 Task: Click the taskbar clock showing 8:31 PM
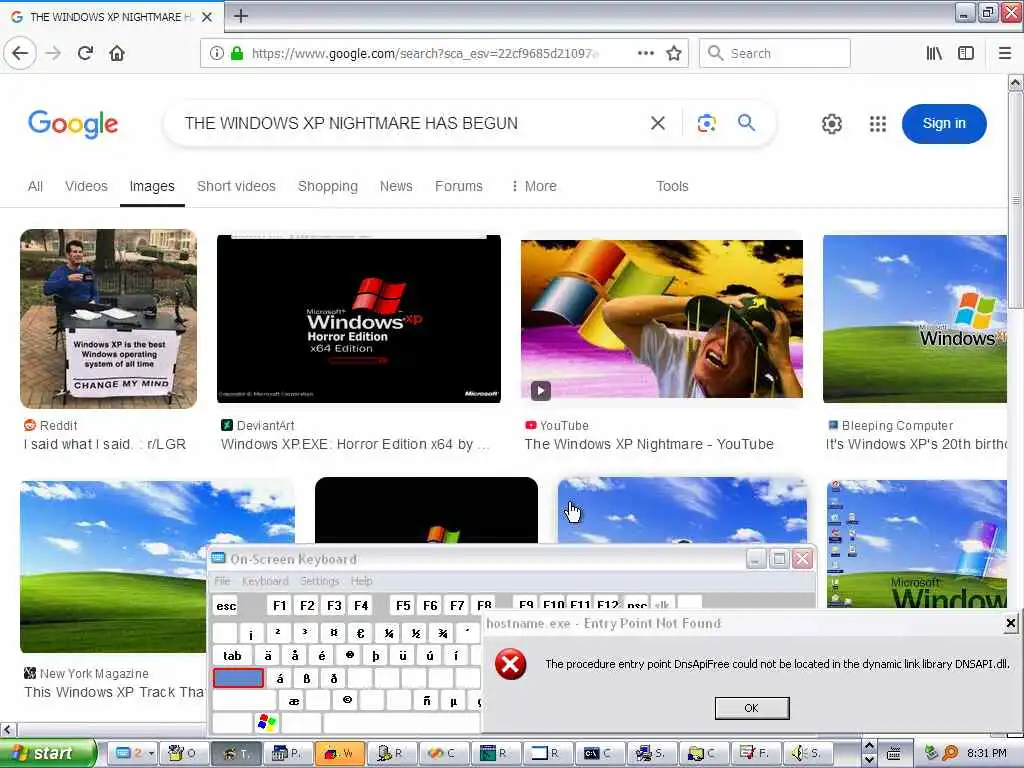click(x=986, y=753)
